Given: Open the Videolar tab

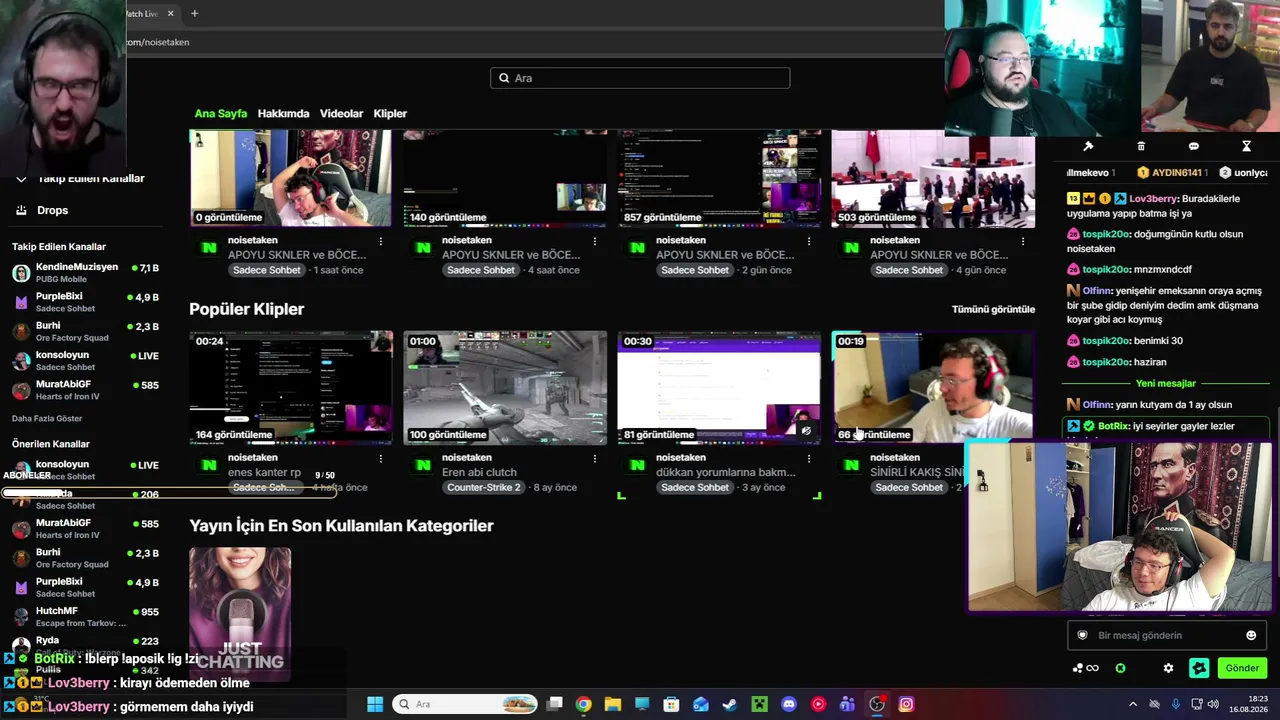Looking at the screenshot, I should 341,114.
